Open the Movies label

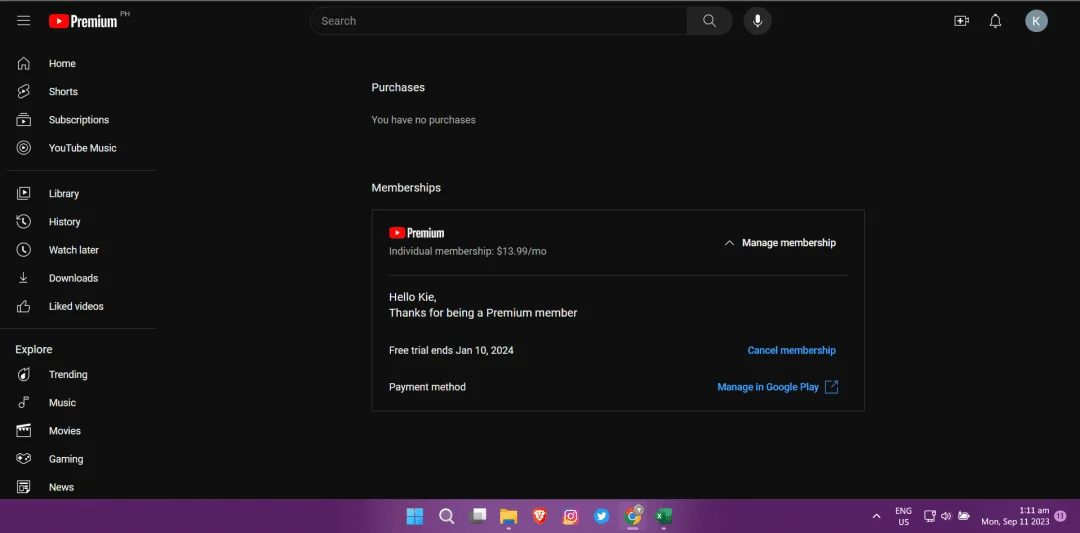pyautogui.click(x=65, y=431)
